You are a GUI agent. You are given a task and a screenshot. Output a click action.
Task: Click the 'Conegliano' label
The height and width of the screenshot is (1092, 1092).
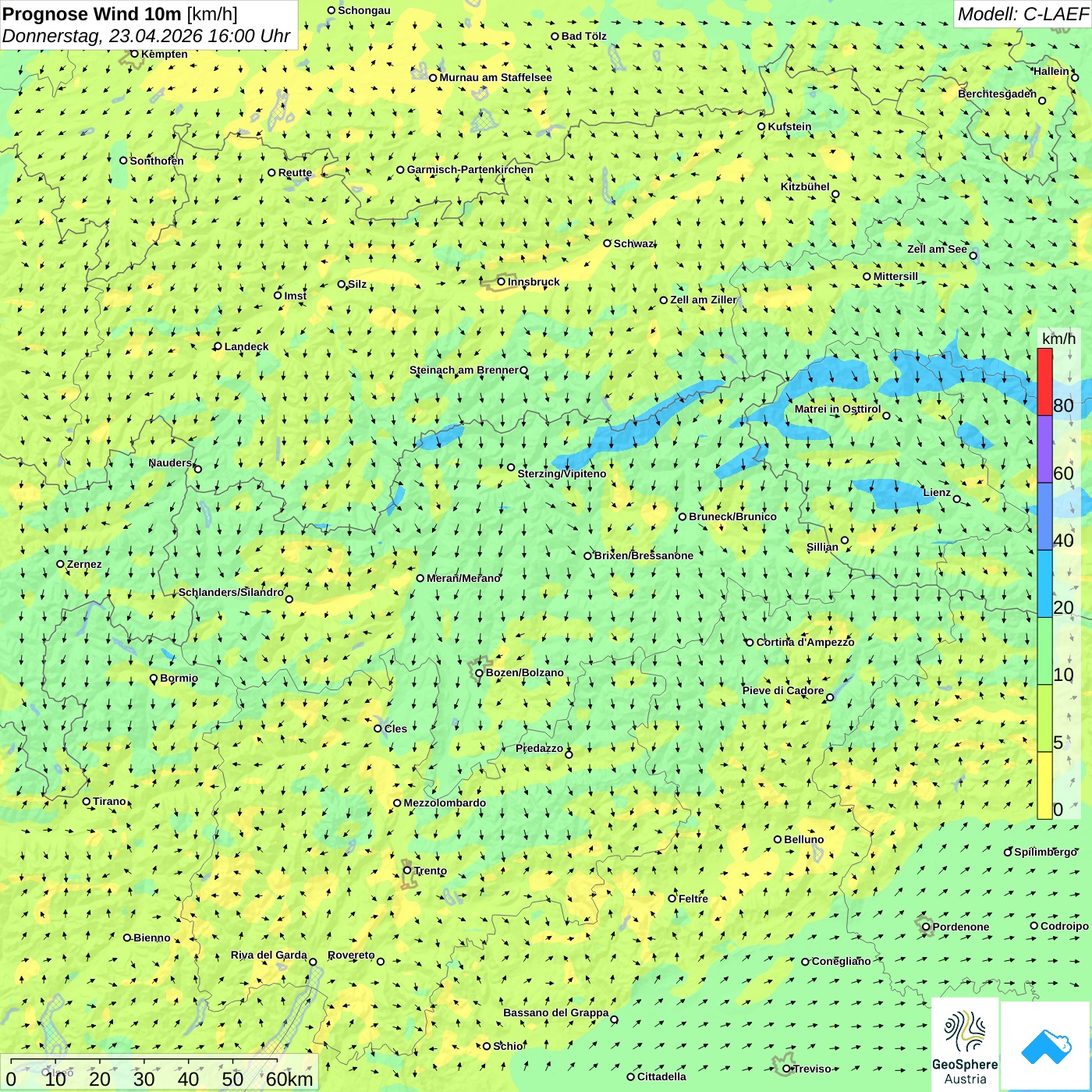click(x=841, y=961)
